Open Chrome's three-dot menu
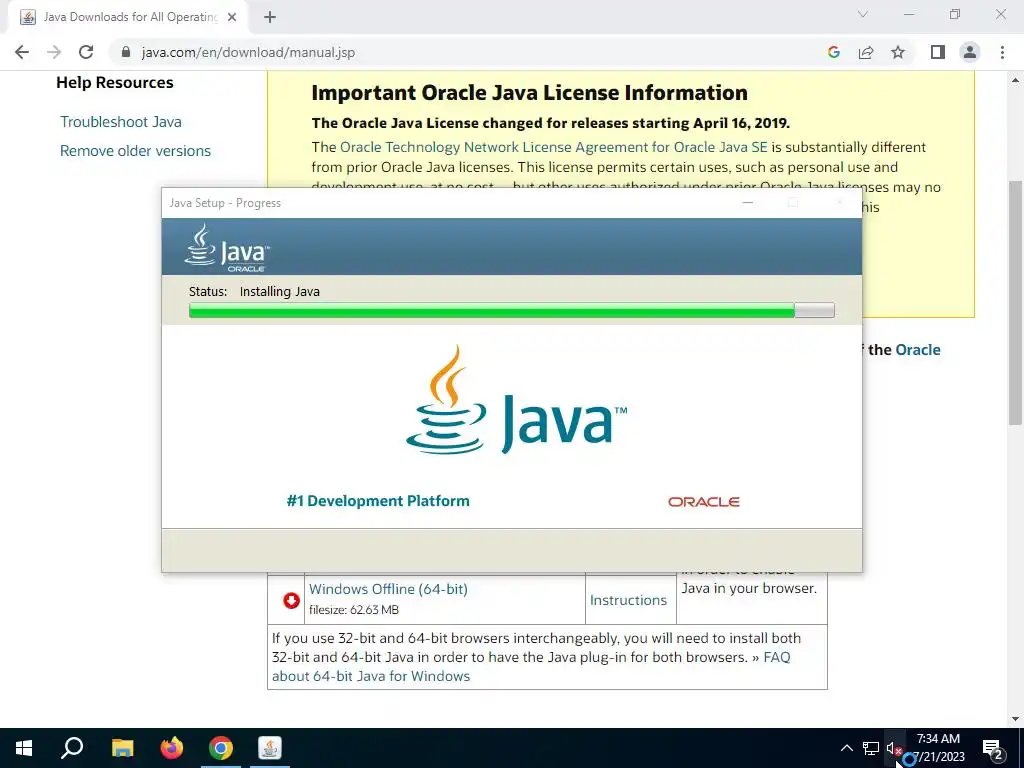 tap(1002, 52)
